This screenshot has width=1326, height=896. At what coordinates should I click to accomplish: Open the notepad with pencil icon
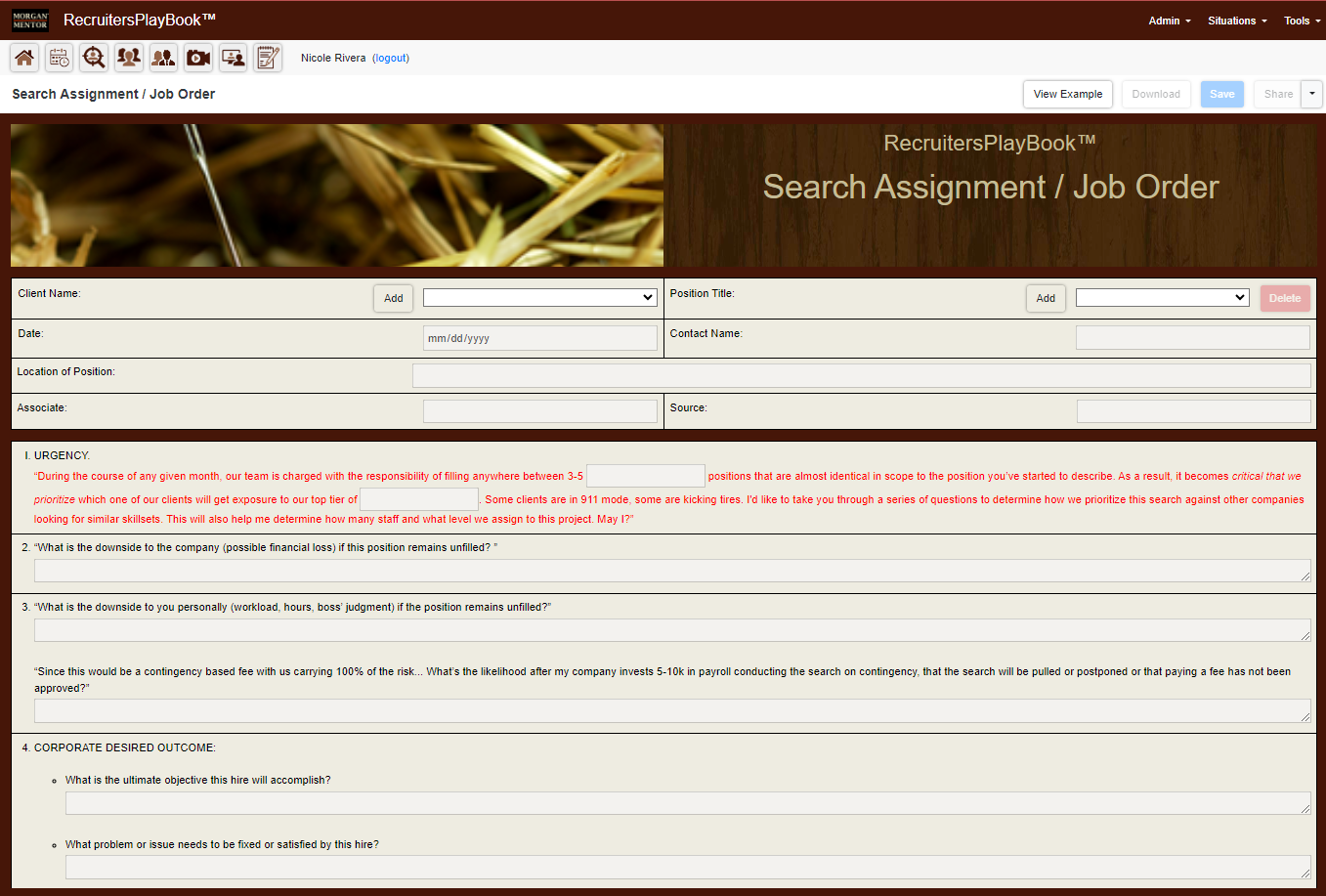(268, 58)
